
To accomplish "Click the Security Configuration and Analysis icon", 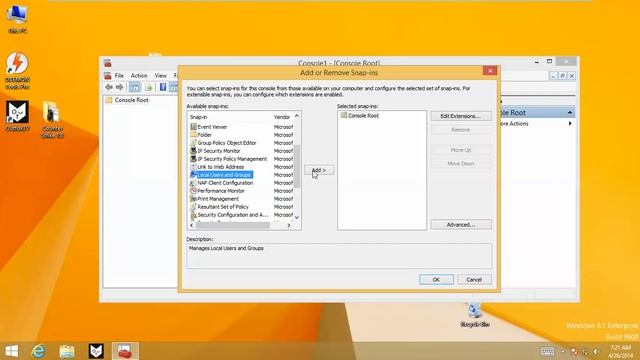I will 193,215.
